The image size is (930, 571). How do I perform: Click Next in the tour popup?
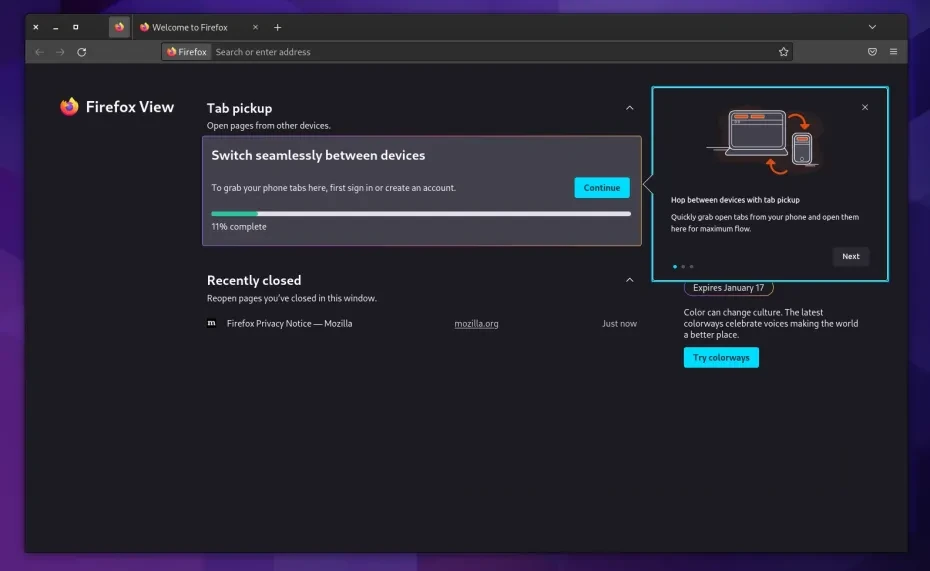(x=851, y=256)
